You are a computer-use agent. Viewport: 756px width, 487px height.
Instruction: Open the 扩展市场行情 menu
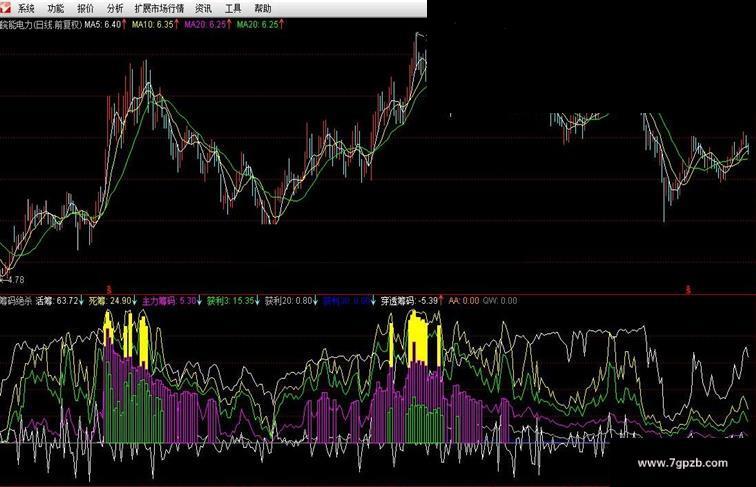click(x=159, y=8)
